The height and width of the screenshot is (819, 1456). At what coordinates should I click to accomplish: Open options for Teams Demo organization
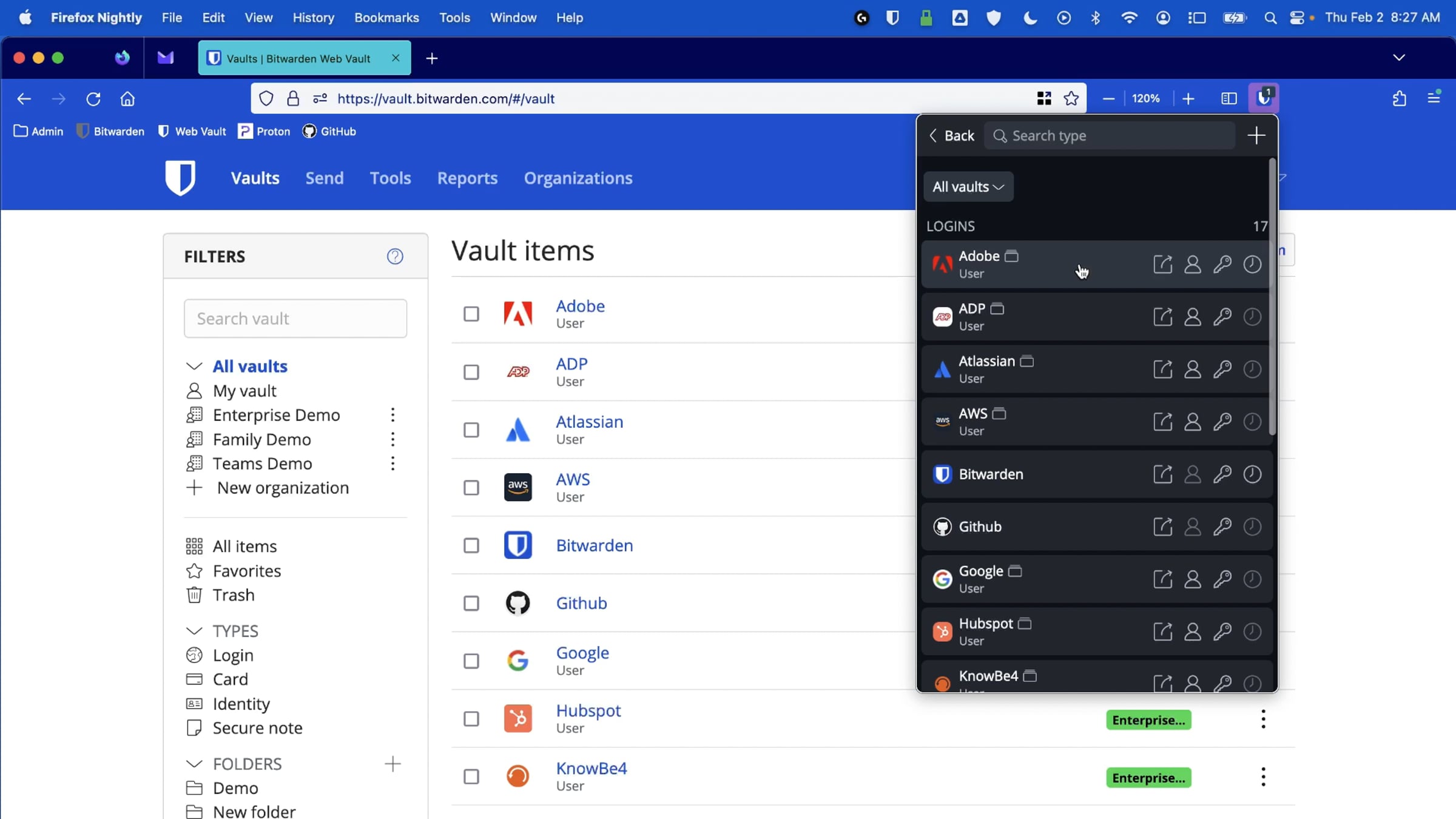click(393, 463)
